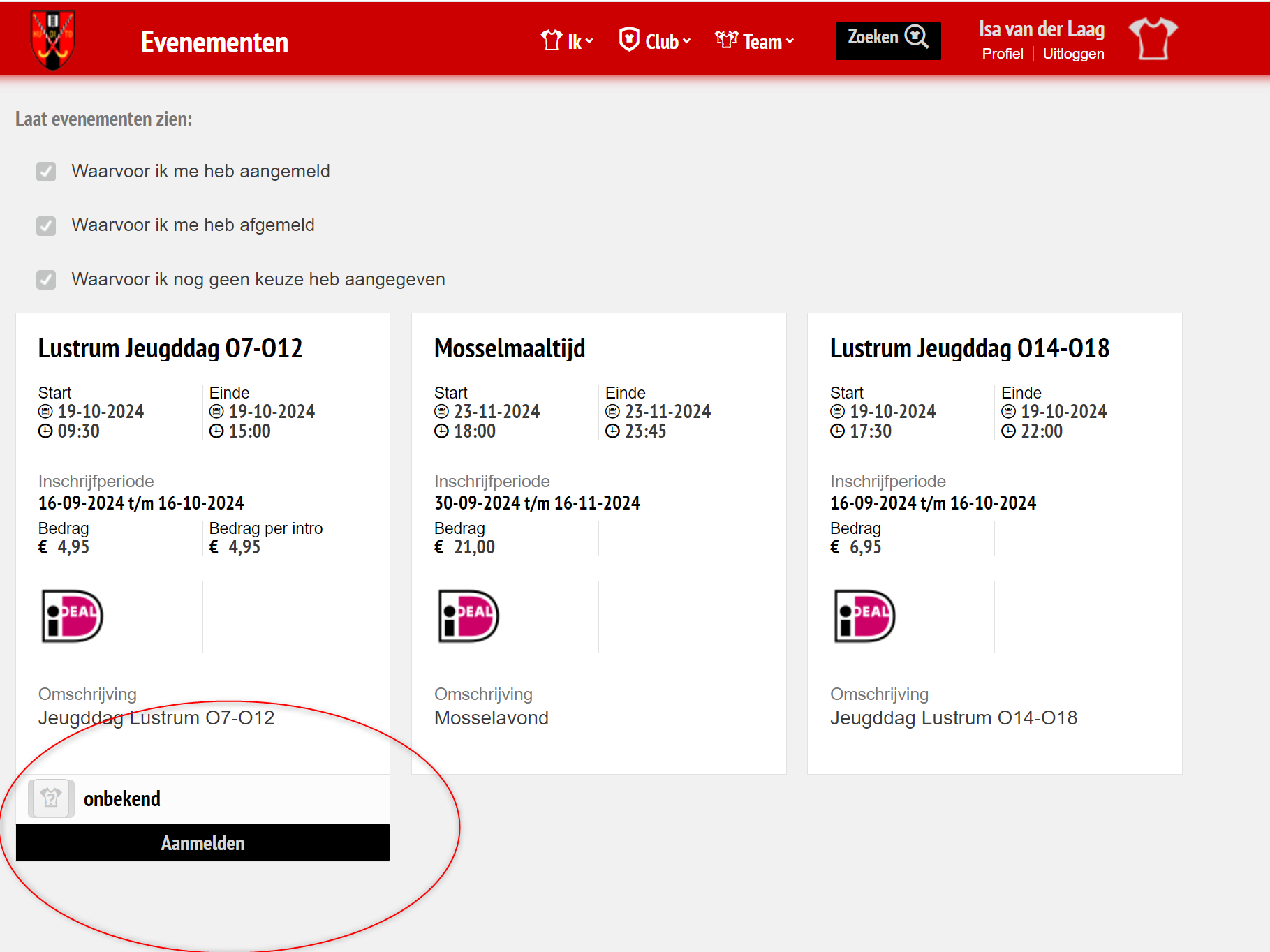
Task: Click the 18:00 start time
Action: tap(475, 431)
